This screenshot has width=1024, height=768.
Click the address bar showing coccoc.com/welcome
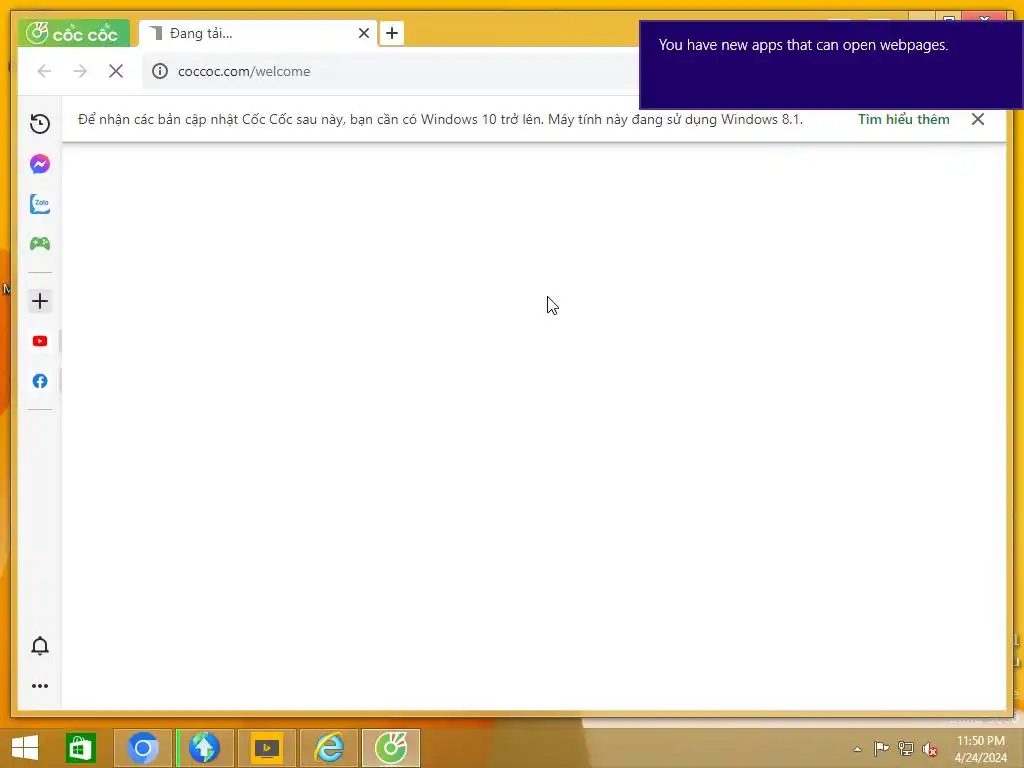point(392,71)
